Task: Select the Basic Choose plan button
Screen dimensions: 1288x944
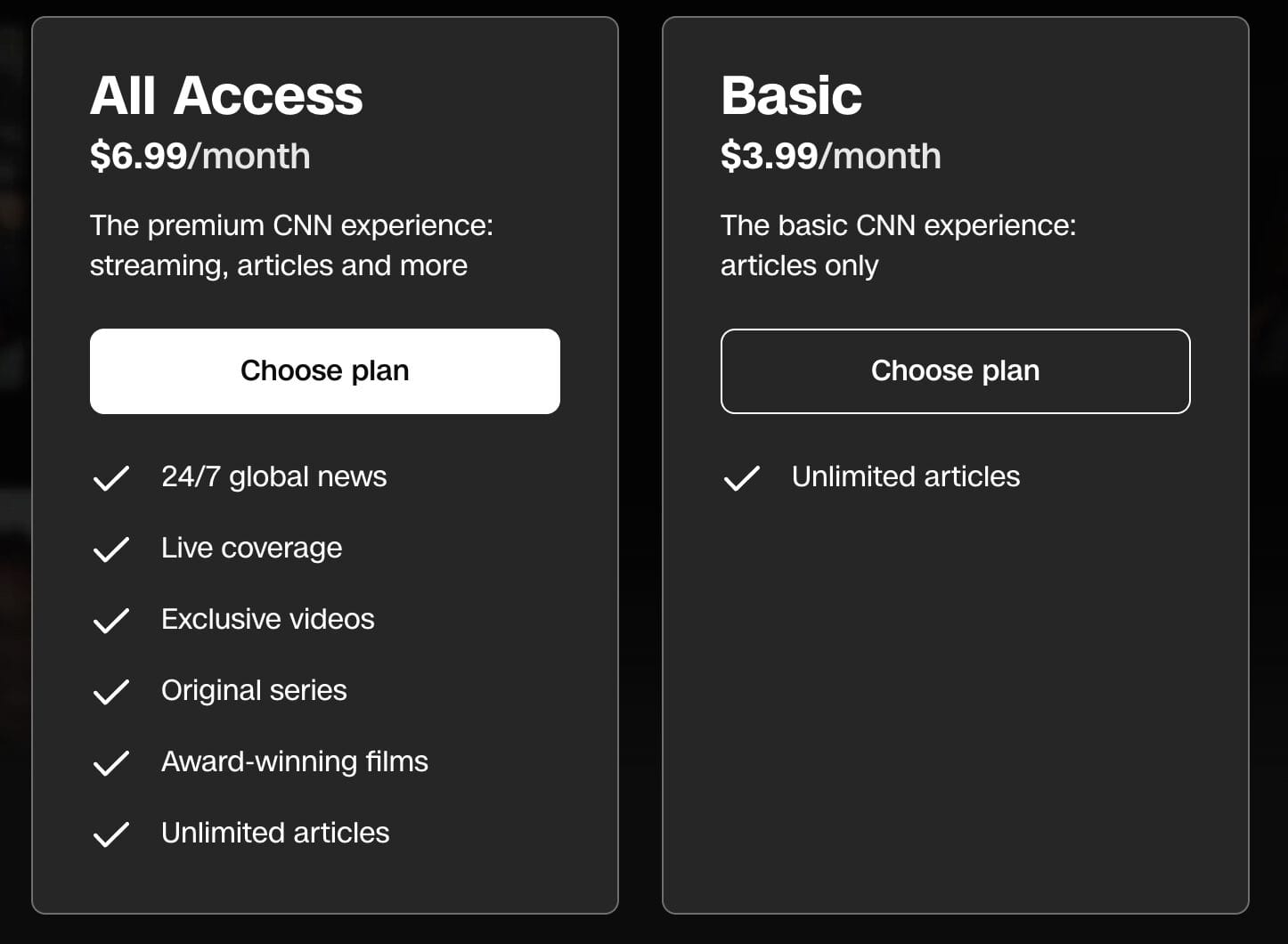Action: point(955,370)
